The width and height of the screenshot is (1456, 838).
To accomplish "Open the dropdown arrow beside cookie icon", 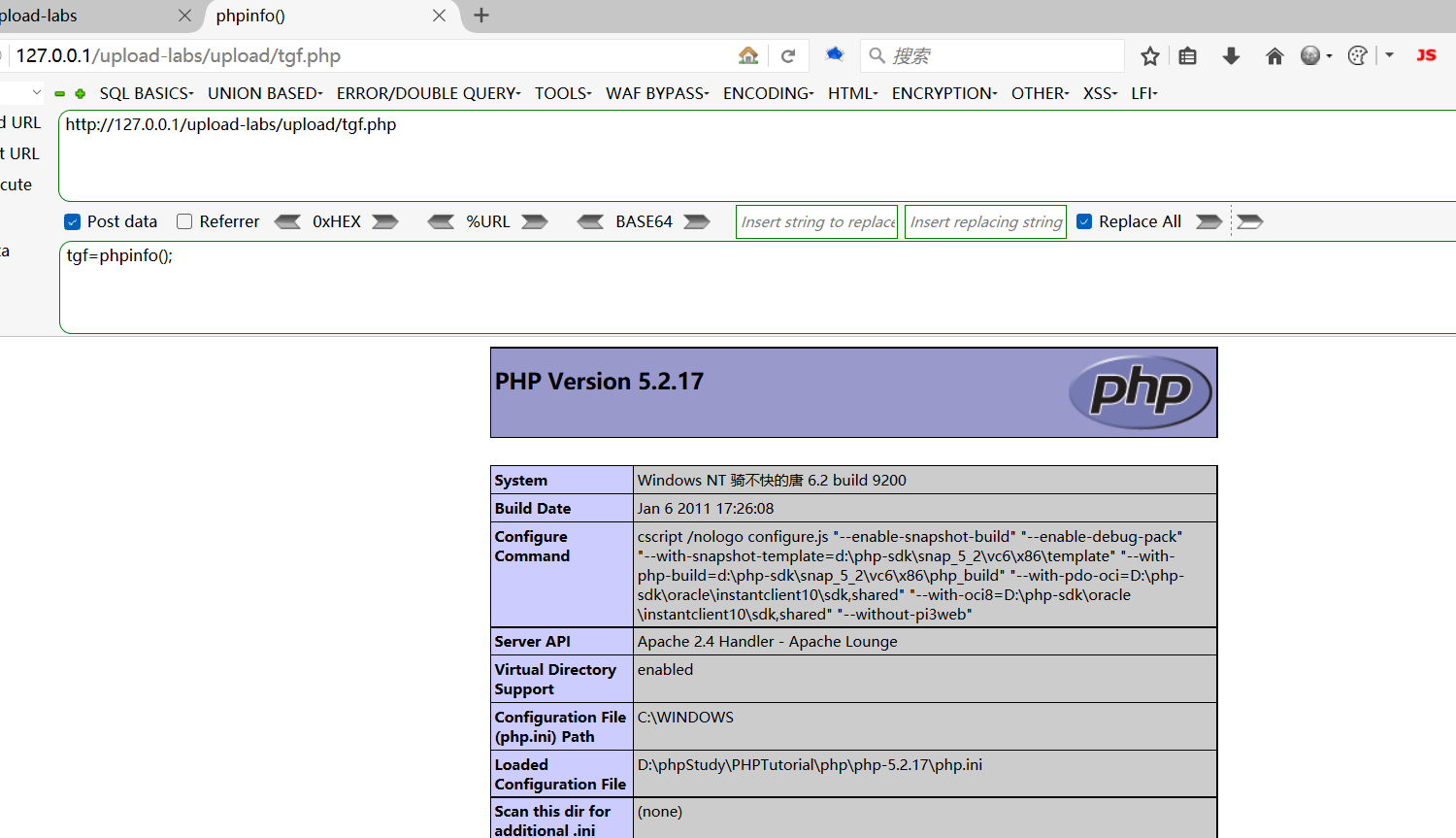I will 1390,55.
